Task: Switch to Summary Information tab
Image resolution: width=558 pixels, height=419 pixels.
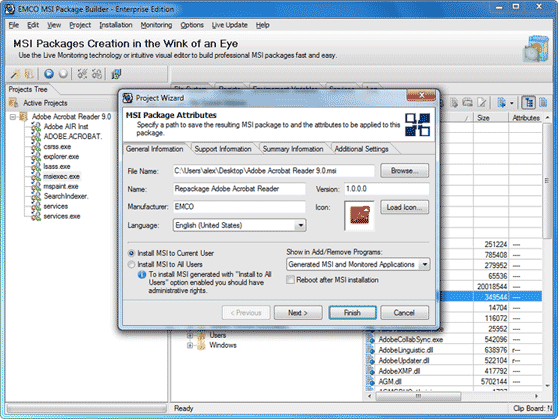Action: pos(293,149)
